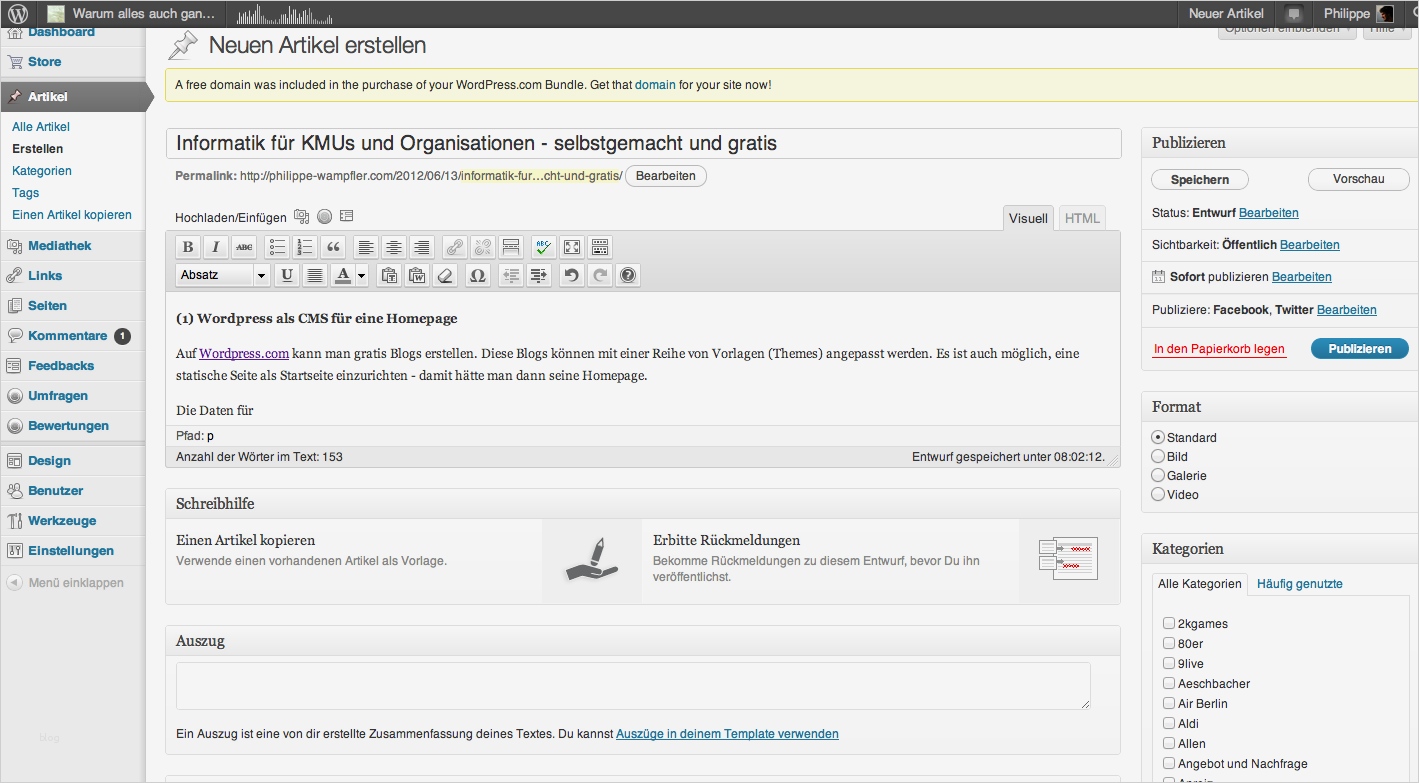Image resolution: width=1419 pixels, height=783 pixels.
Task: Open the article Vorschau preview
Action: point(1359,179)
